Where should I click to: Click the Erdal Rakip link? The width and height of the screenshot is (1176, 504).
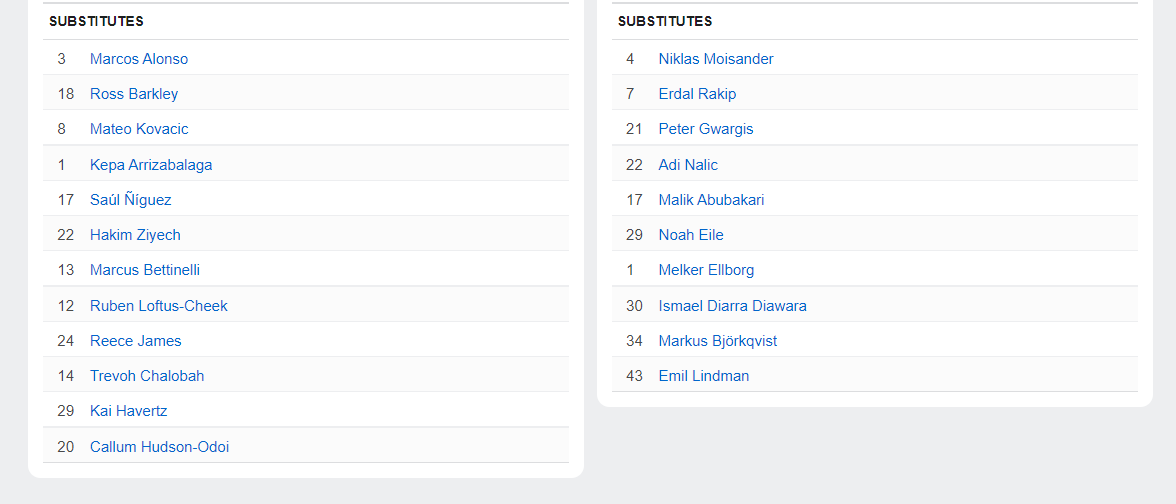(x=697, y=94)
